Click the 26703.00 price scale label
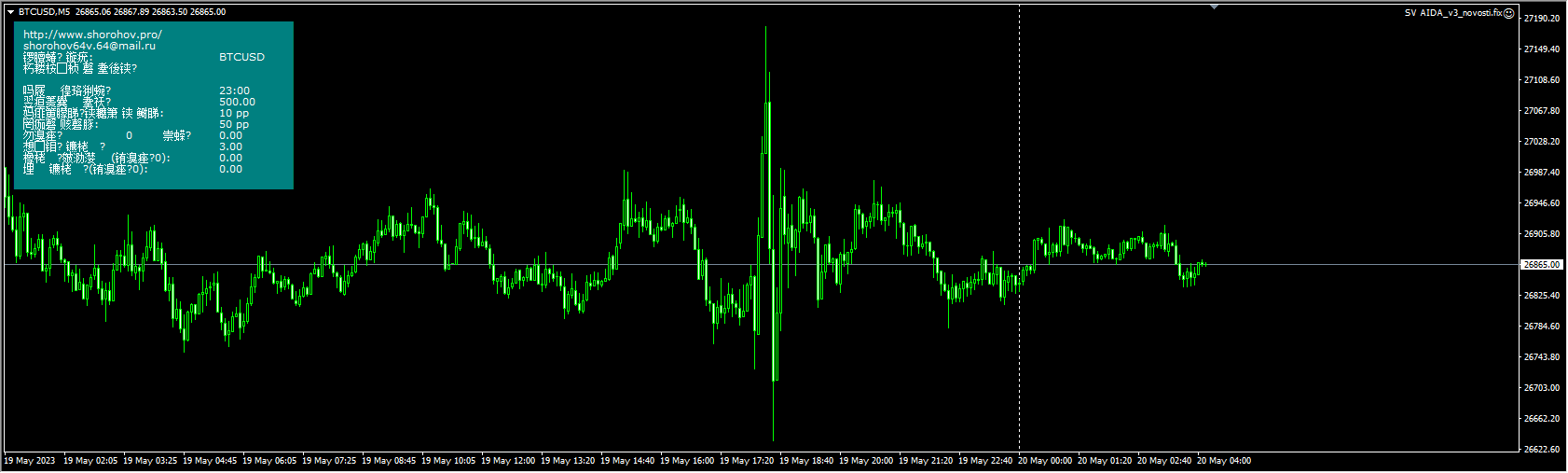This screenshot has width=1568, height=473. click(x=1542, y=388)
